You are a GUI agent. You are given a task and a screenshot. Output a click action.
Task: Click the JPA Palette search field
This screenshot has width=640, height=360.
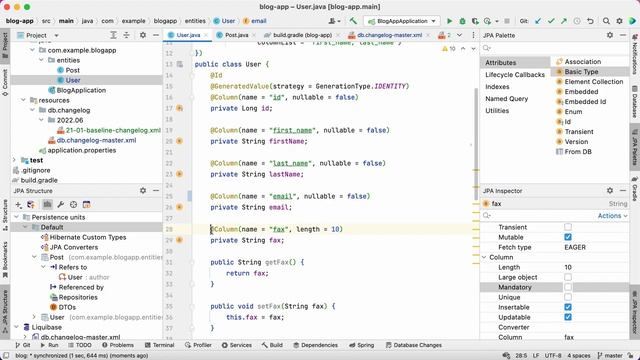click(x=555, y=48)
